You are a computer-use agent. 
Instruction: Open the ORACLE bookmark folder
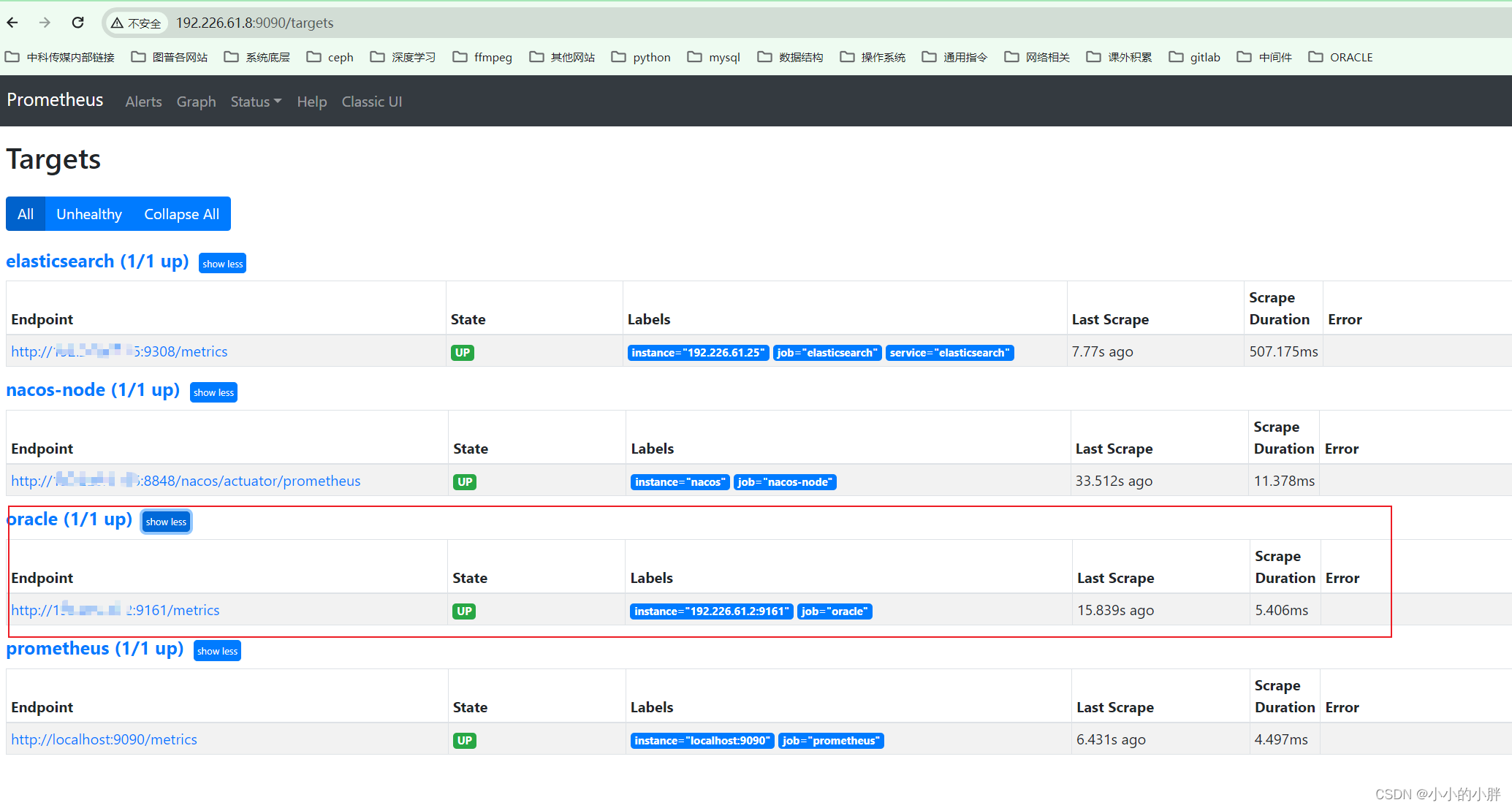point(1341,57)
